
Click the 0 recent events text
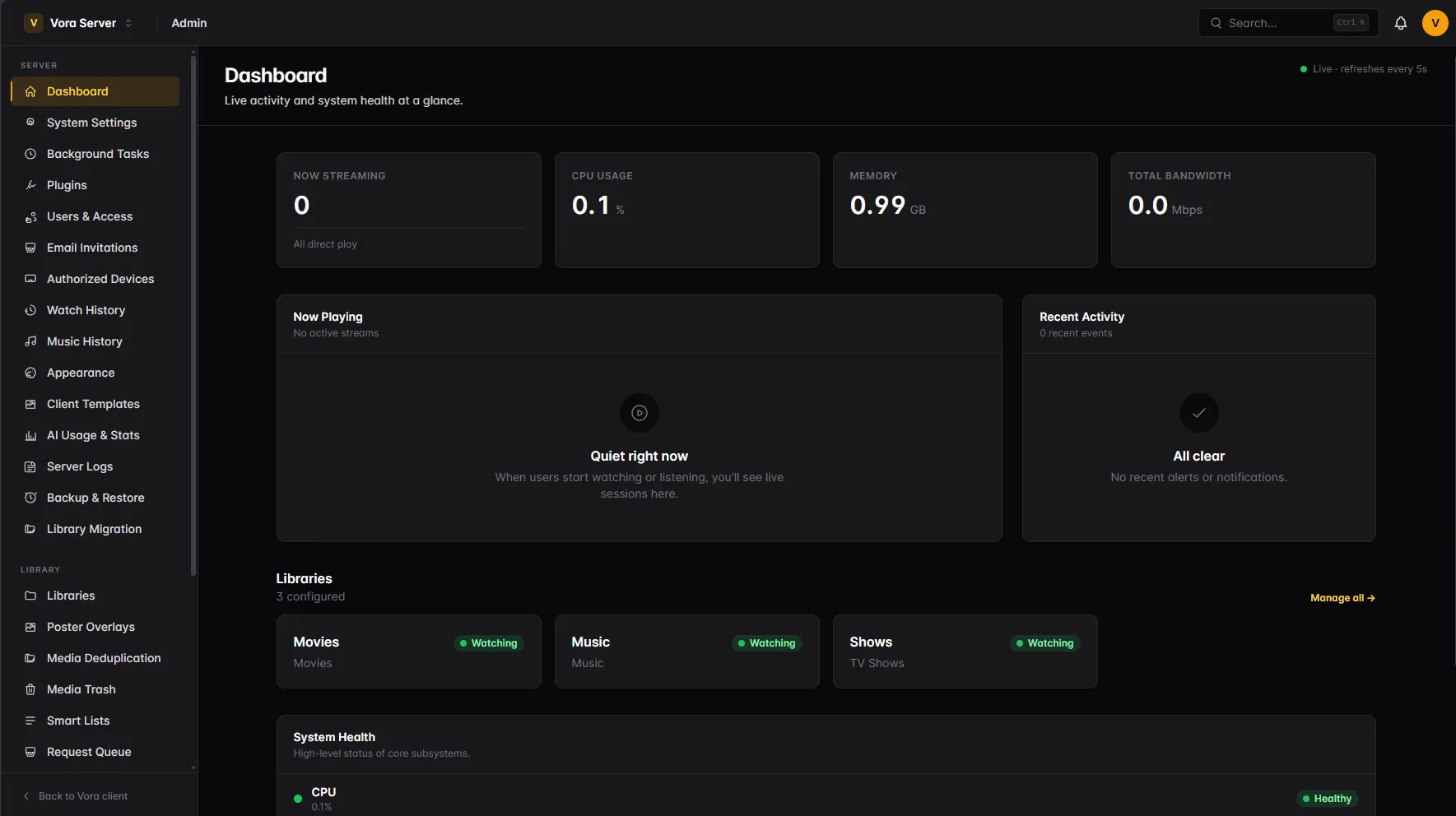pyautogui.click(x=1076, y=333)
